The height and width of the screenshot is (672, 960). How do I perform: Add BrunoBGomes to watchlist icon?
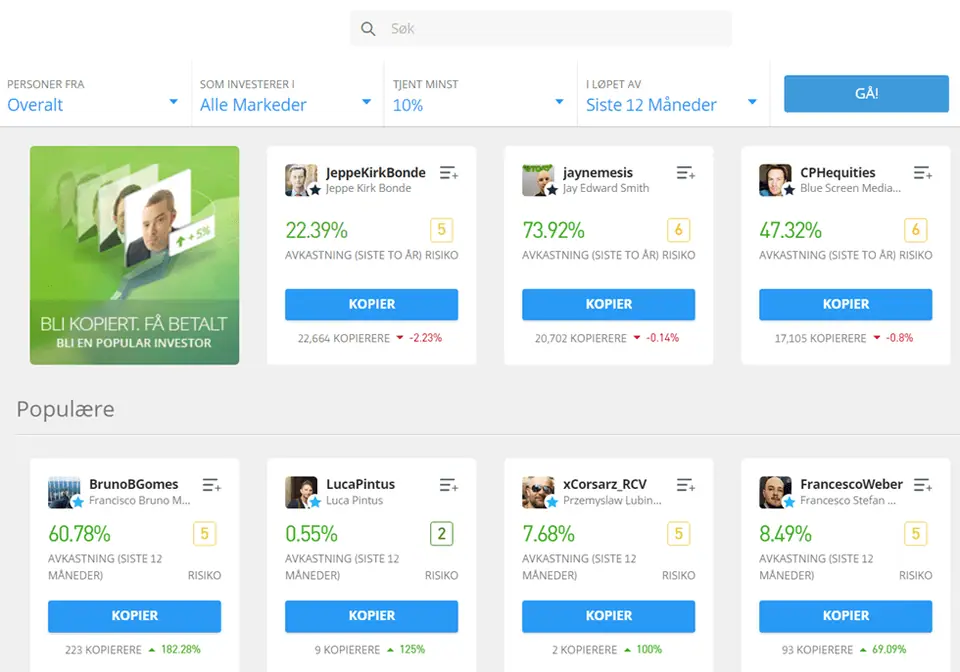pyautogui.click(x=212, y=485)
